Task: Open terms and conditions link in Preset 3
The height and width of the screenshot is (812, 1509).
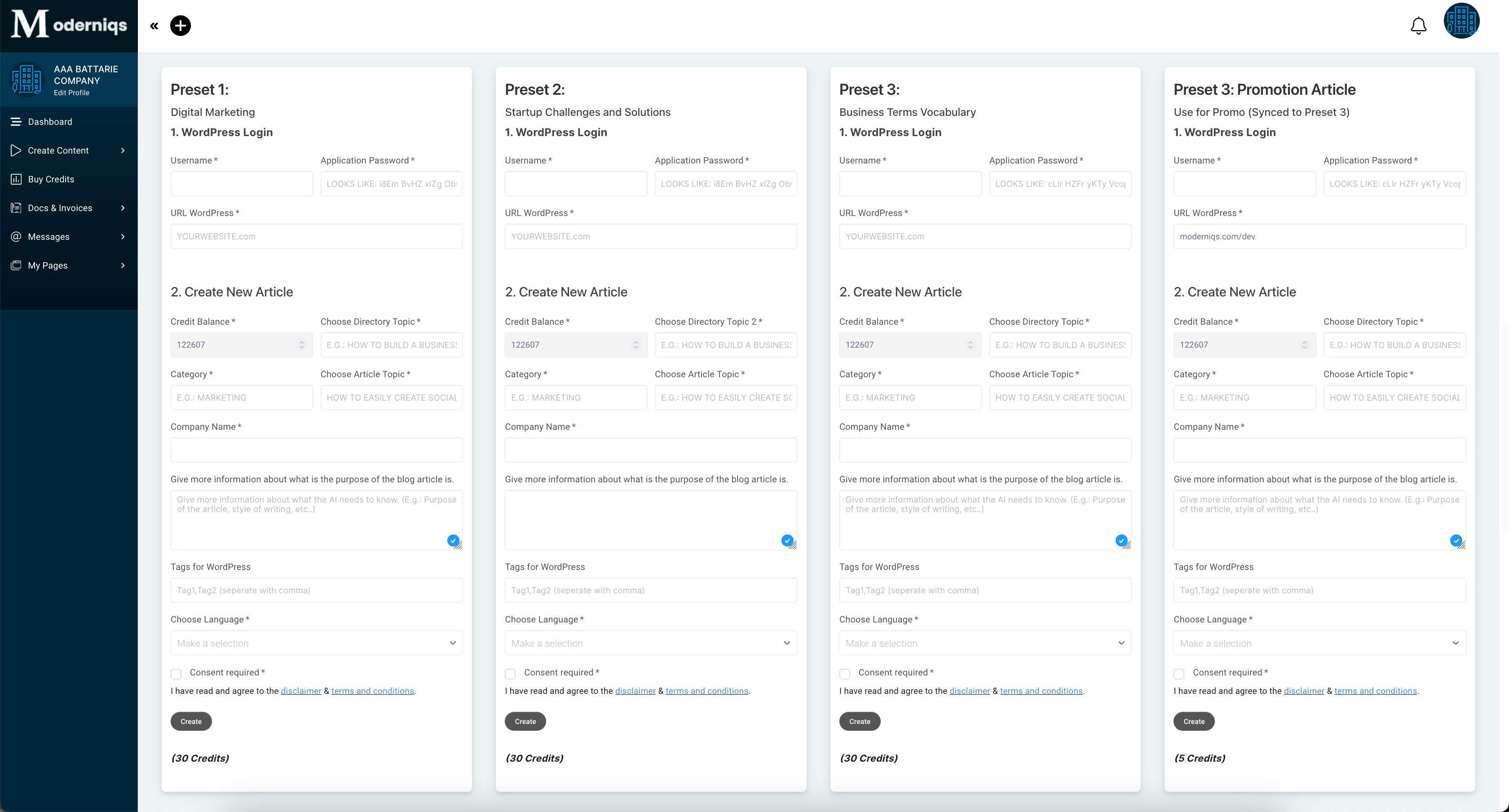Action: [x=1041, y=691]
